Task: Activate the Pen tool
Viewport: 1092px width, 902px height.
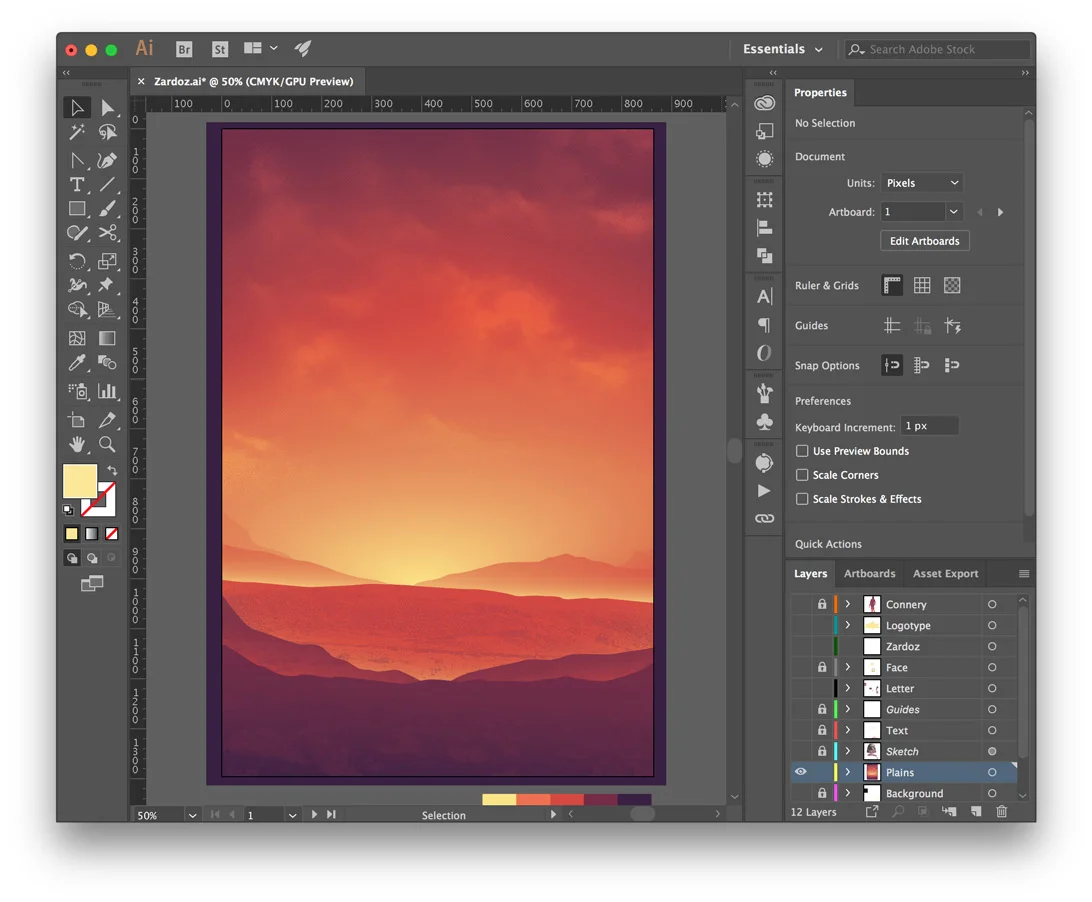Action: (x=77, y=160)
